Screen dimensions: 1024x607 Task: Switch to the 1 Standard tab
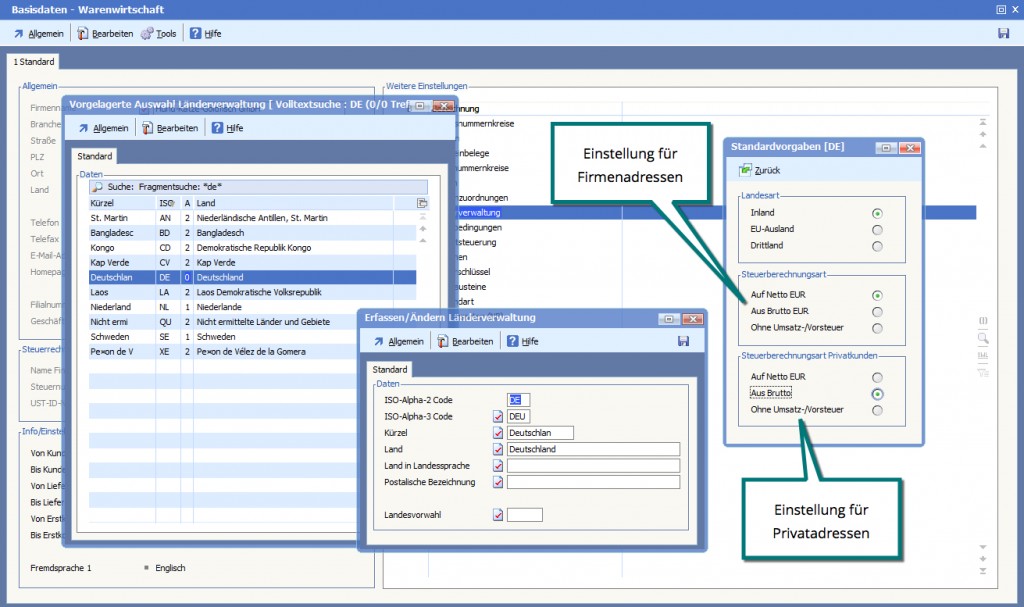tap(34, 62)
